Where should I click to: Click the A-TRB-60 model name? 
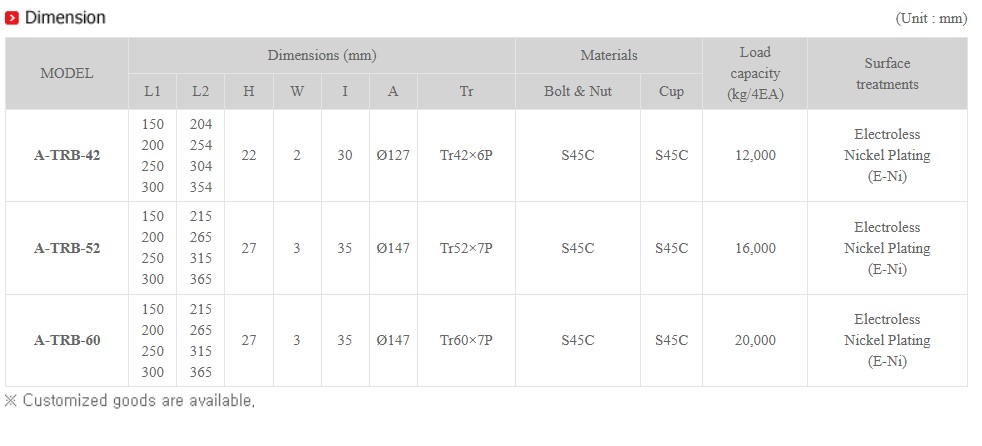tap(67, 340)
